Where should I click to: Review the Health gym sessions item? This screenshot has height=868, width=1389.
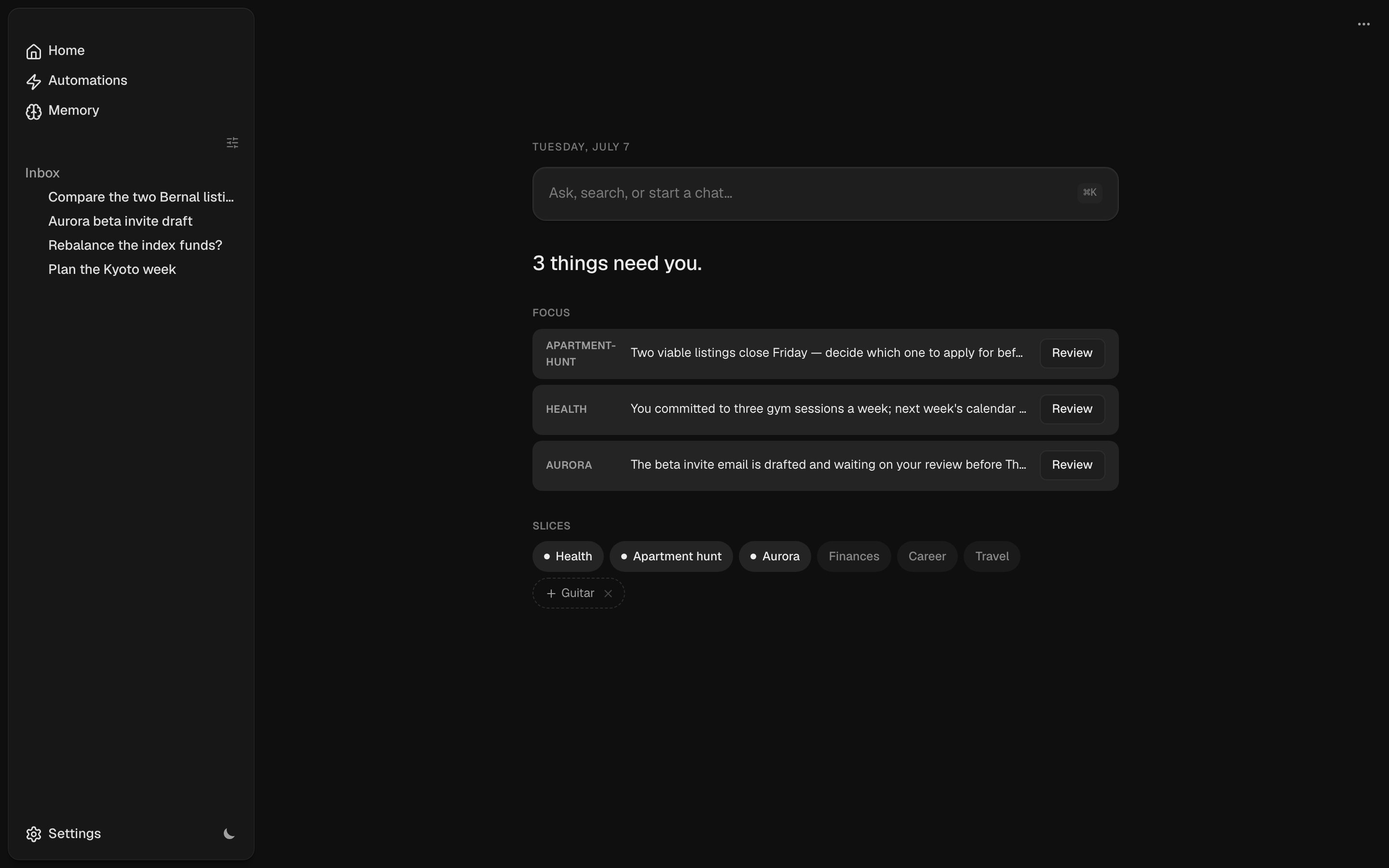click(1072, 409)
